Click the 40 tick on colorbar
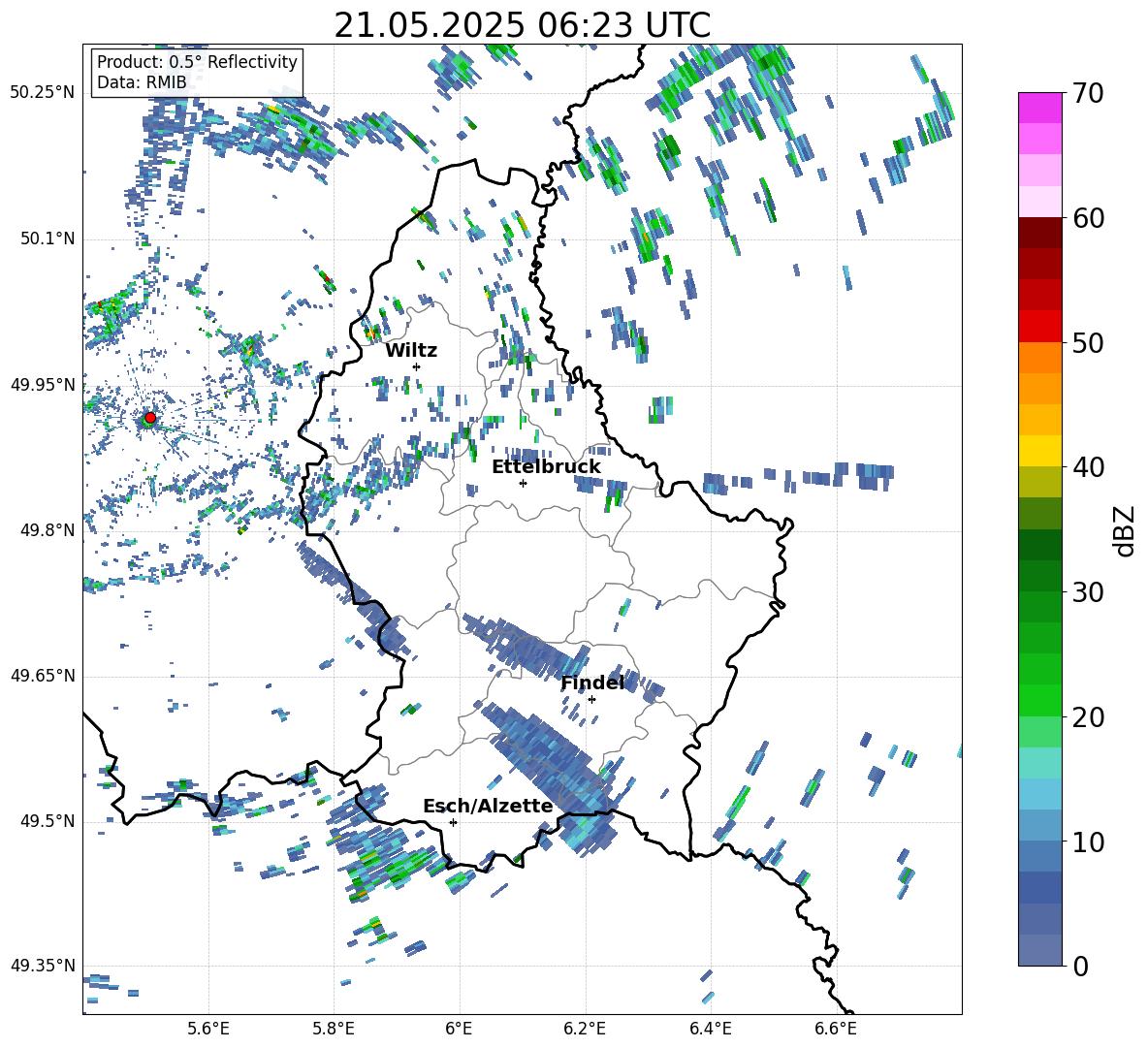Image resolution: width=1148 pixels, height=1048 pixels. pos(1087,467)
